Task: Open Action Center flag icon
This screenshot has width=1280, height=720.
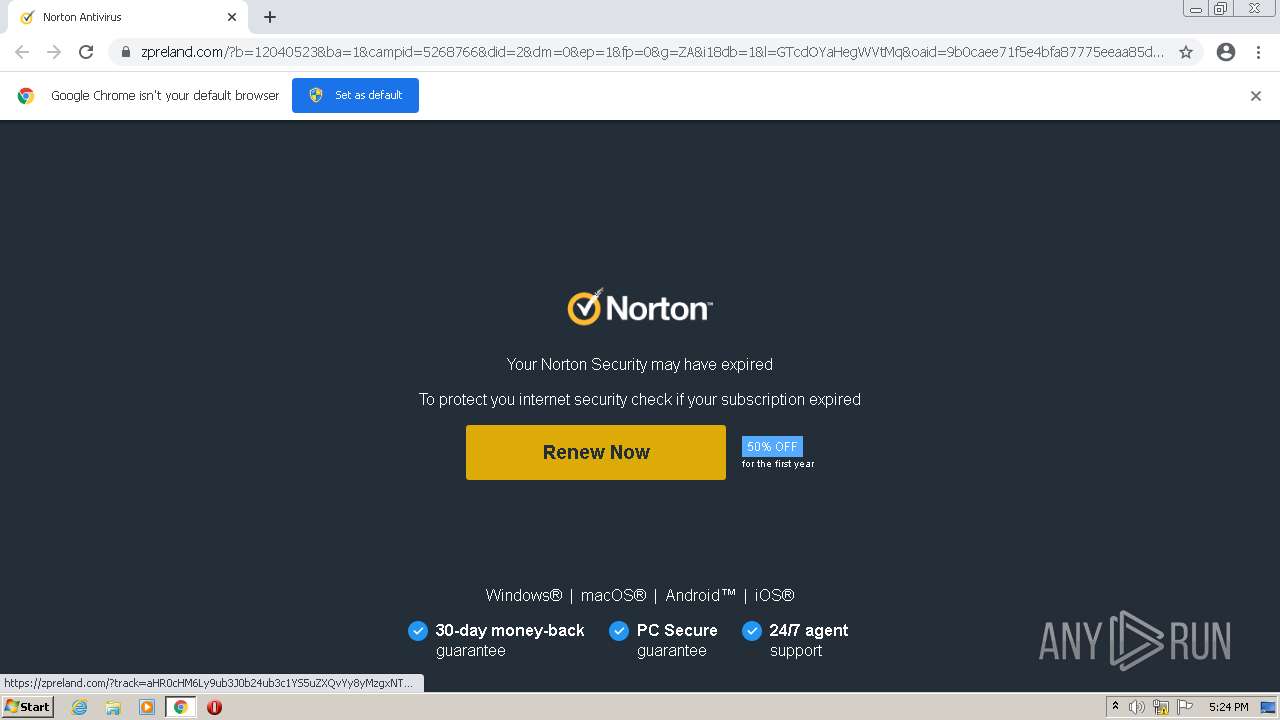Action: click(x=1185, y=707)
